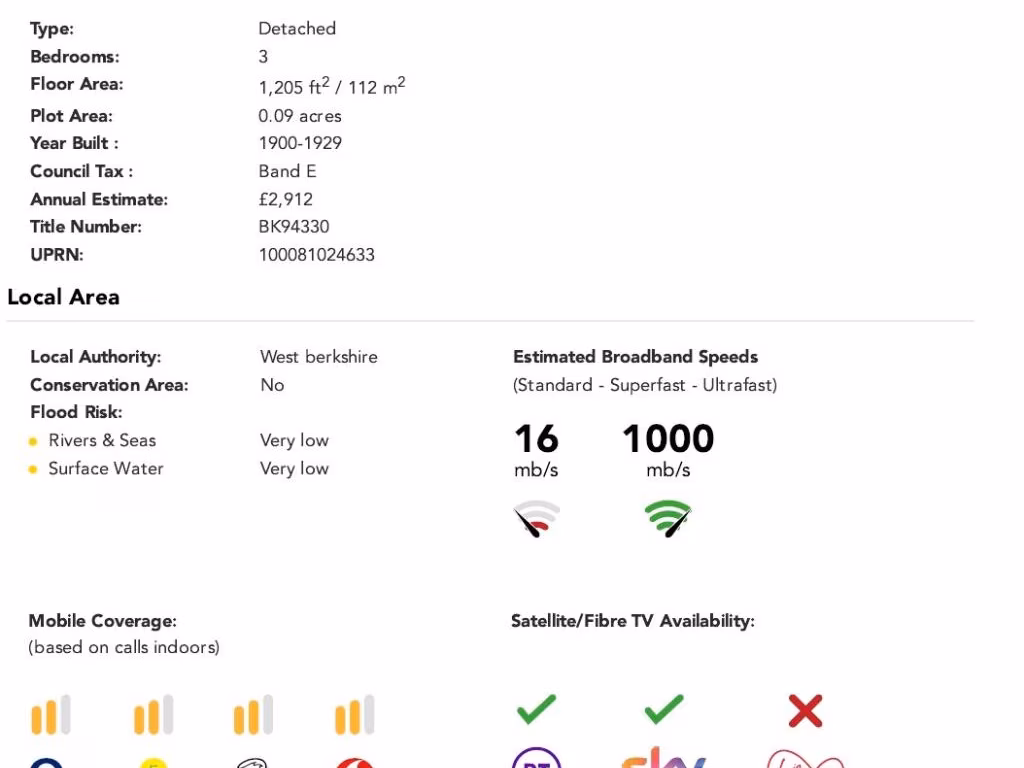Screen dimensions: 1024x768
Task: Click the red Vodafone logo
Action: tap(354, 763)
